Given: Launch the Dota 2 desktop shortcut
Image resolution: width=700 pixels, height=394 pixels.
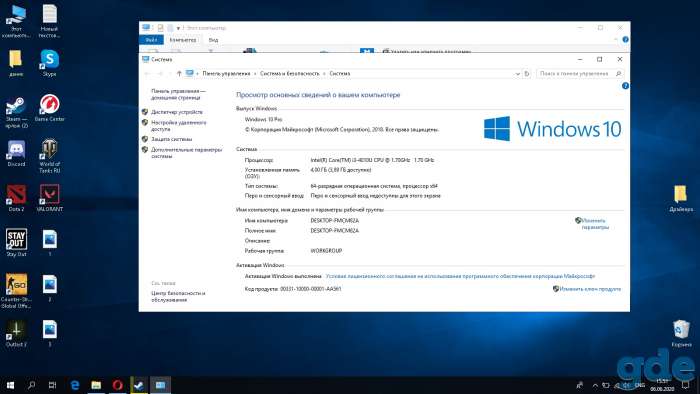Looking at the screenshot, I should point(16,198).
